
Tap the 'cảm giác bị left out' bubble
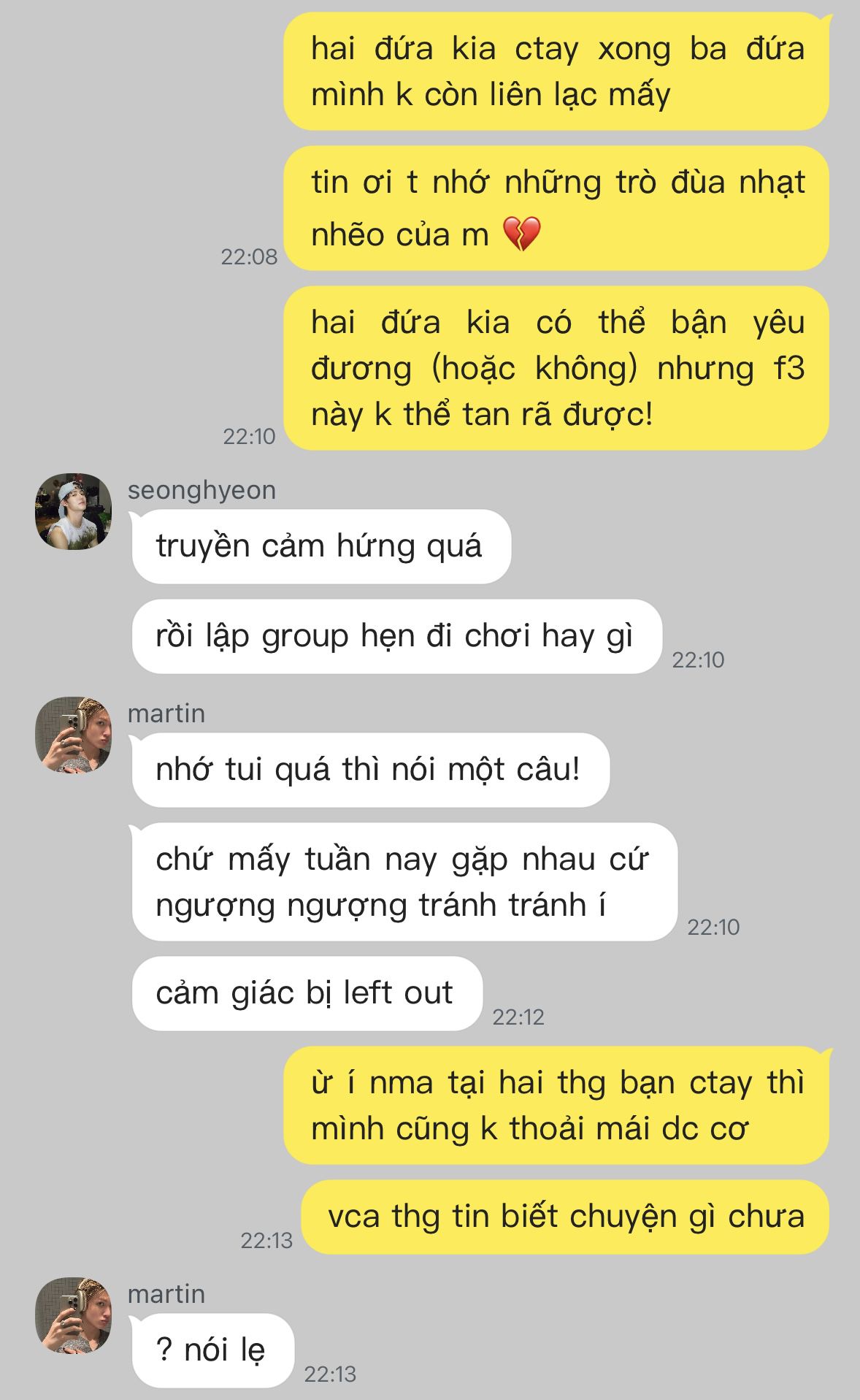[307, 993]
